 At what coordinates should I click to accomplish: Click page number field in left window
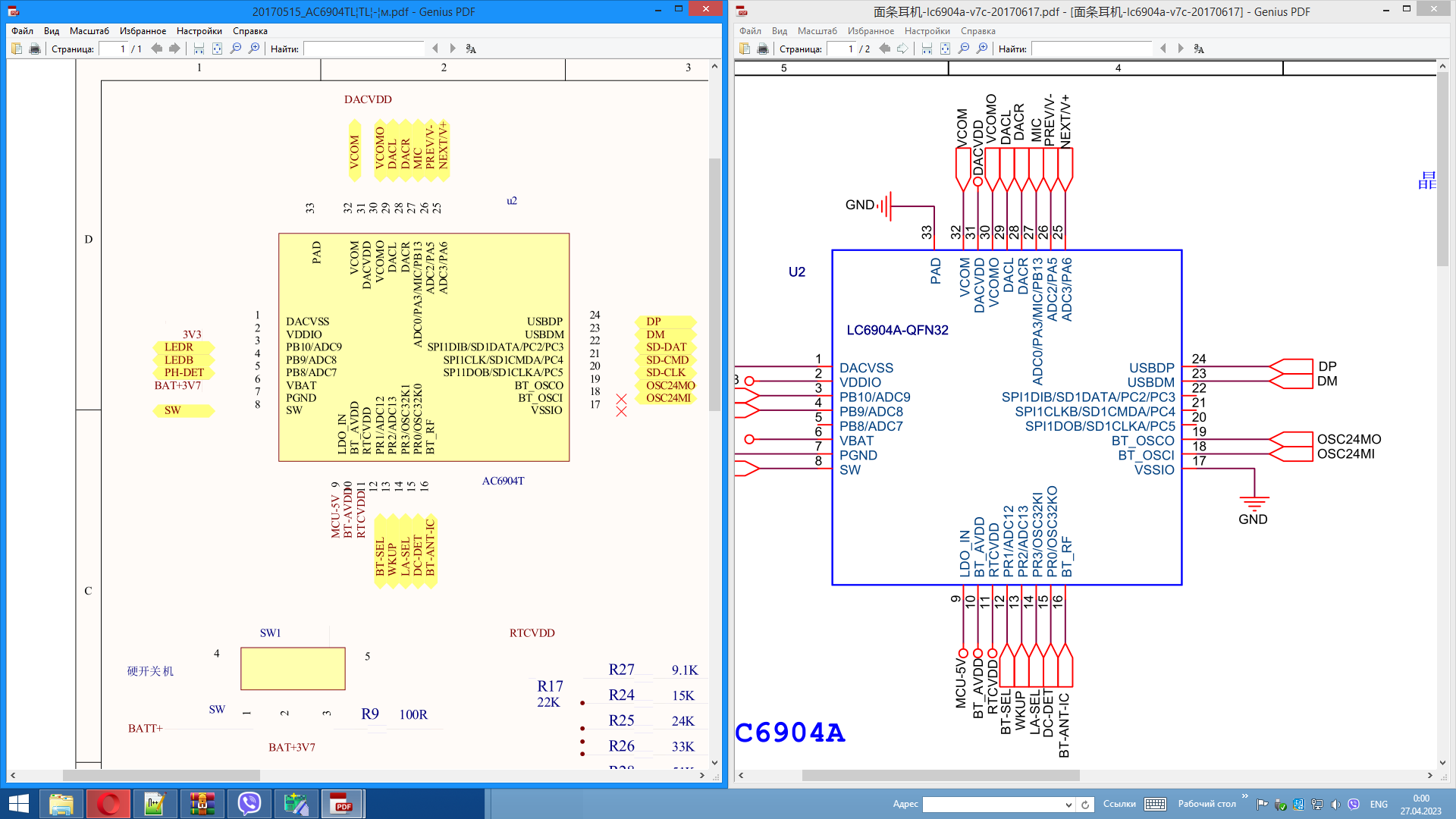pos(113,49)
